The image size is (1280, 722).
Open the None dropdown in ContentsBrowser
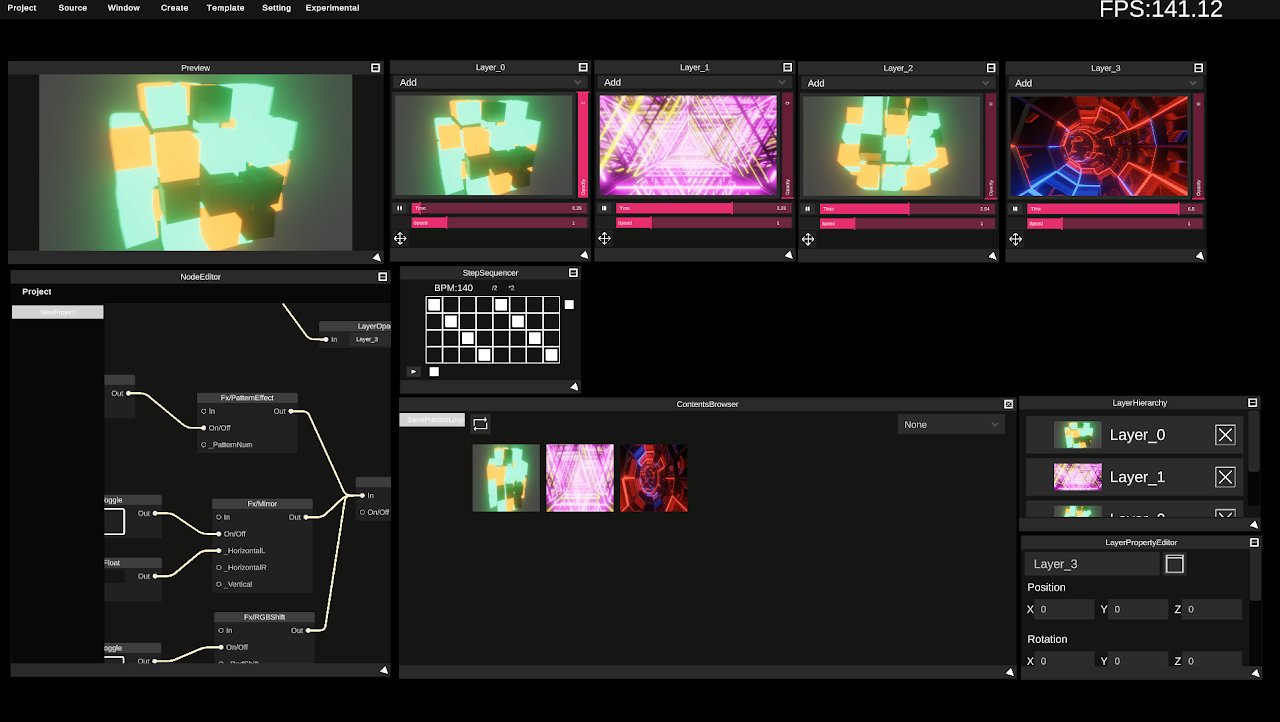(x=949, y=424)
